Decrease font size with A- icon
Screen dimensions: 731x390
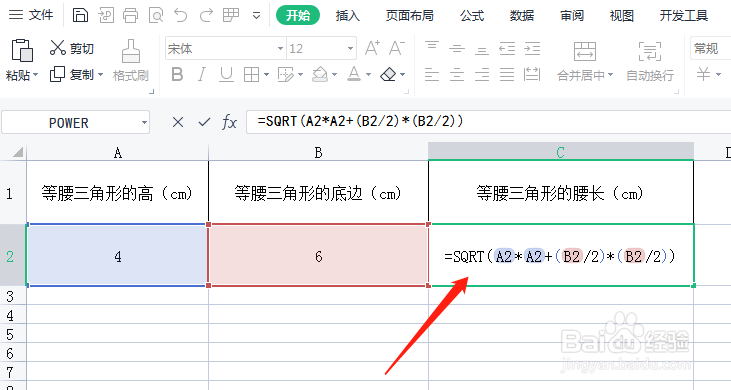(397, 48)
